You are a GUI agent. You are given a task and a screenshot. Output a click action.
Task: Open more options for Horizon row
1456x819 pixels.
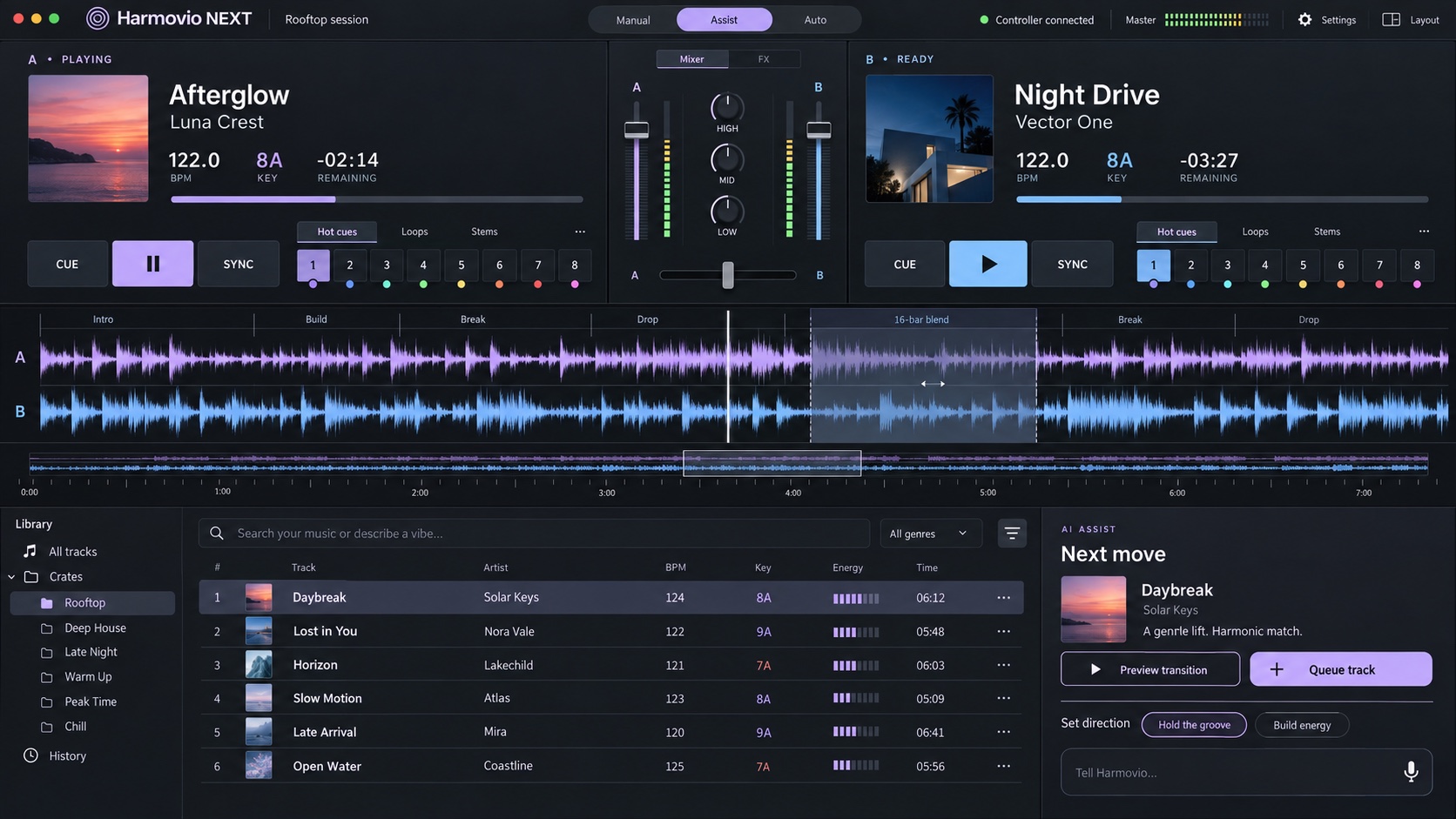[1003, 665]
